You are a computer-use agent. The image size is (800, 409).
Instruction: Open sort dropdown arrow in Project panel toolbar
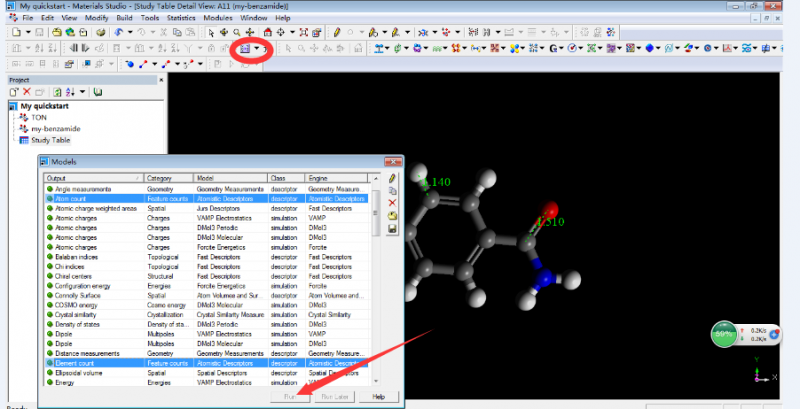(83, 92)
